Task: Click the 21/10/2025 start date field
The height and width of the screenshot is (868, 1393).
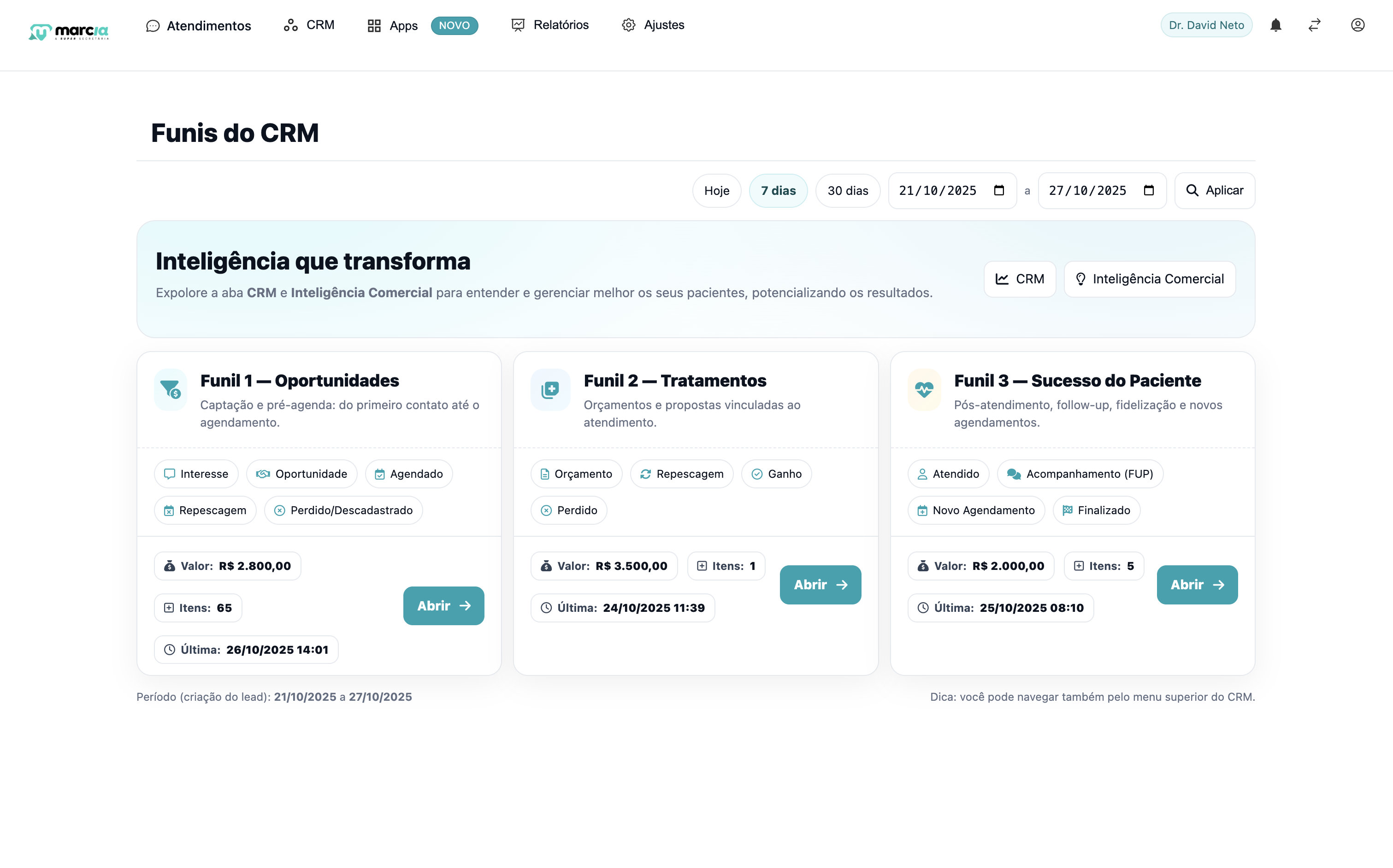Action: 938,191
